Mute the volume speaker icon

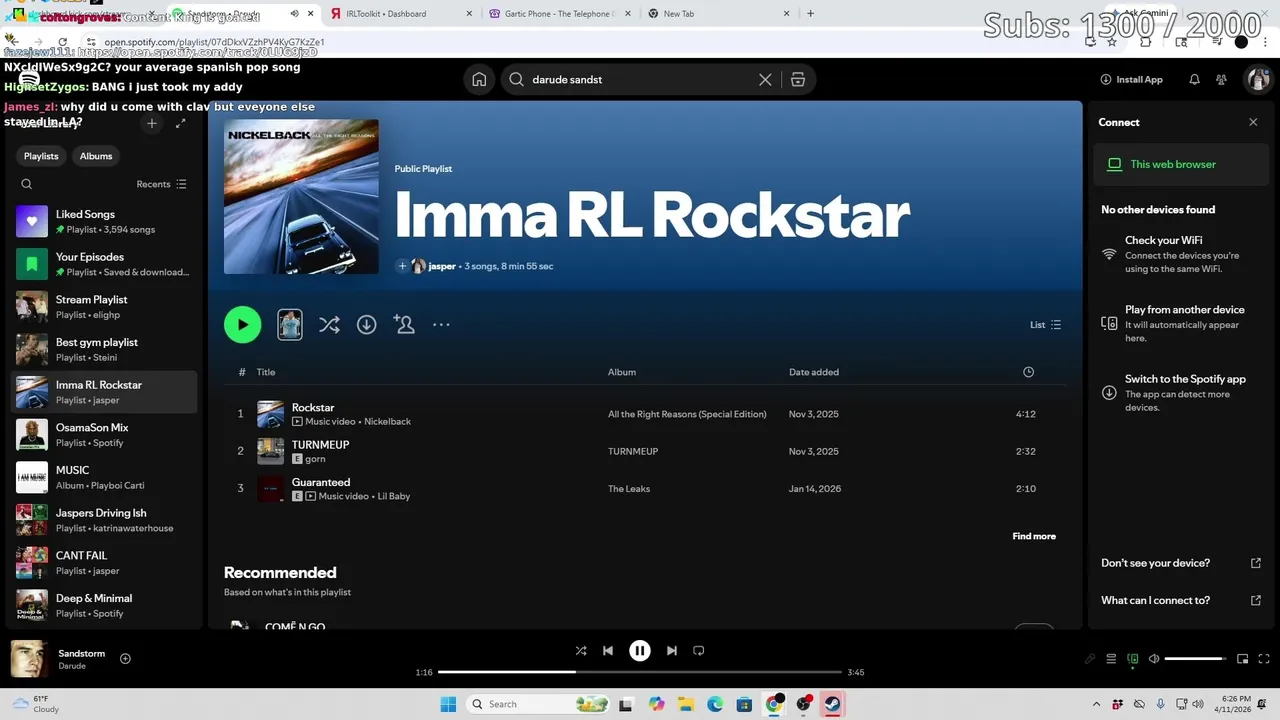tap(1154, 659)
